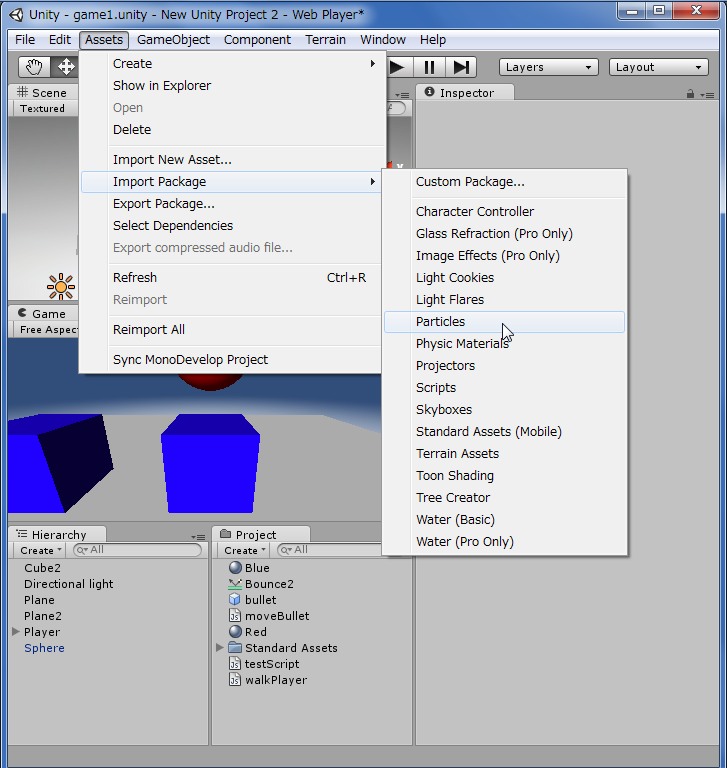Choose Reimport All
The image size is (727, 768).
click(x=231, y=330)
